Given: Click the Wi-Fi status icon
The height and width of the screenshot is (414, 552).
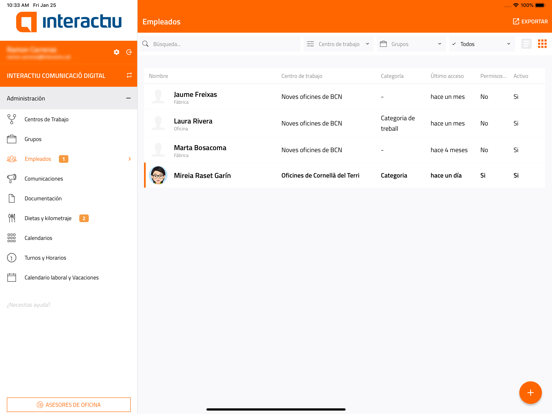Looking at the screenshot, I should pyautogui.click(x=516, y=5).
